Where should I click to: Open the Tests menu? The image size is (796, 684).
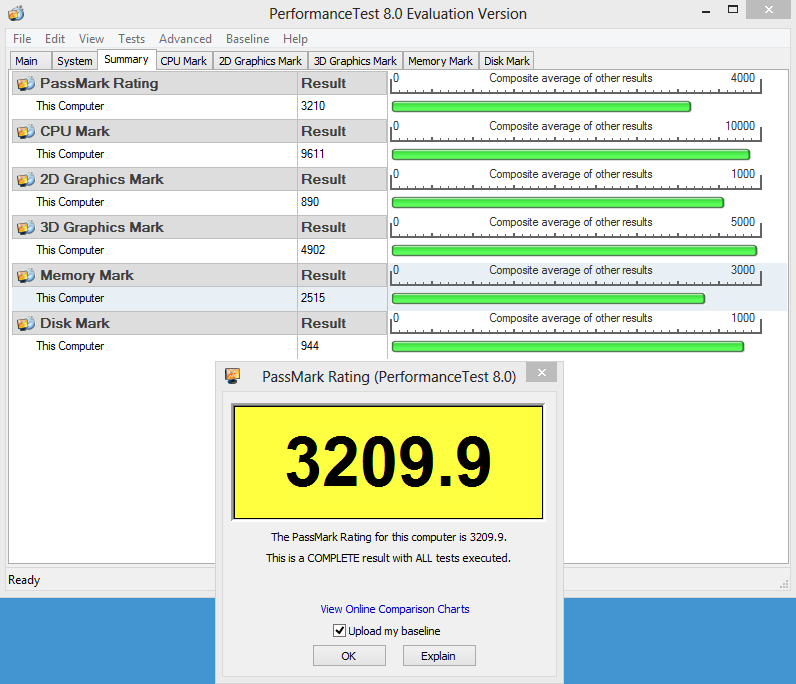[131, 39]
